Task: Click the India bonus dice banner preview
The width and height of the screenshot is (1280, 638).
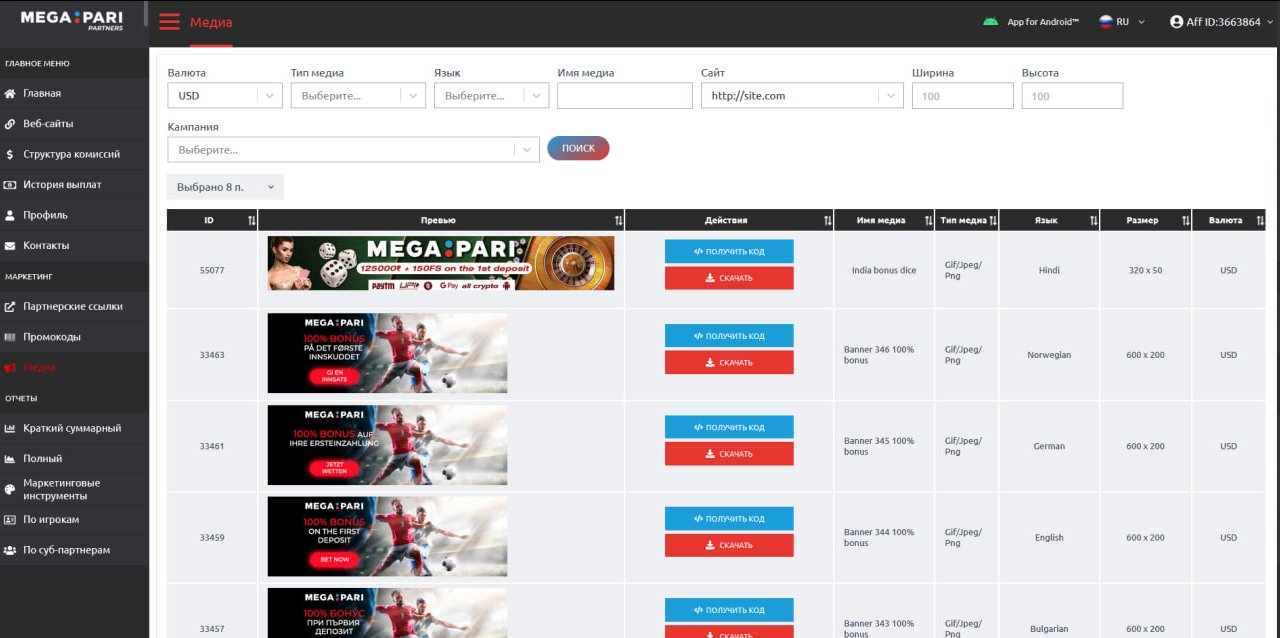Action: click(x=441, y=263)
